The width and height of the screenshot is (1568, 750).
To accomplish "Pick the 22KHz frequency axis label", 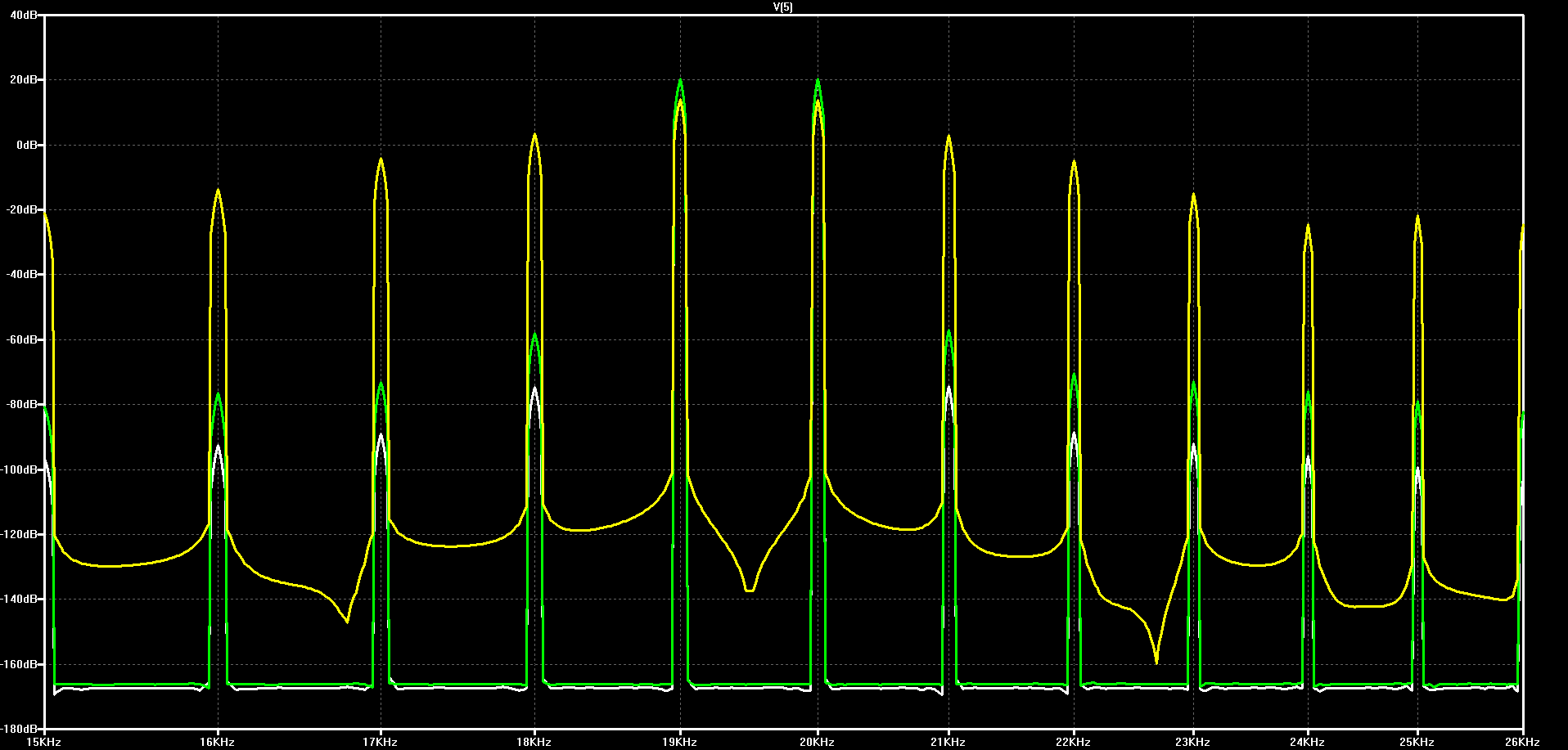I will (x=1073, y=742).
